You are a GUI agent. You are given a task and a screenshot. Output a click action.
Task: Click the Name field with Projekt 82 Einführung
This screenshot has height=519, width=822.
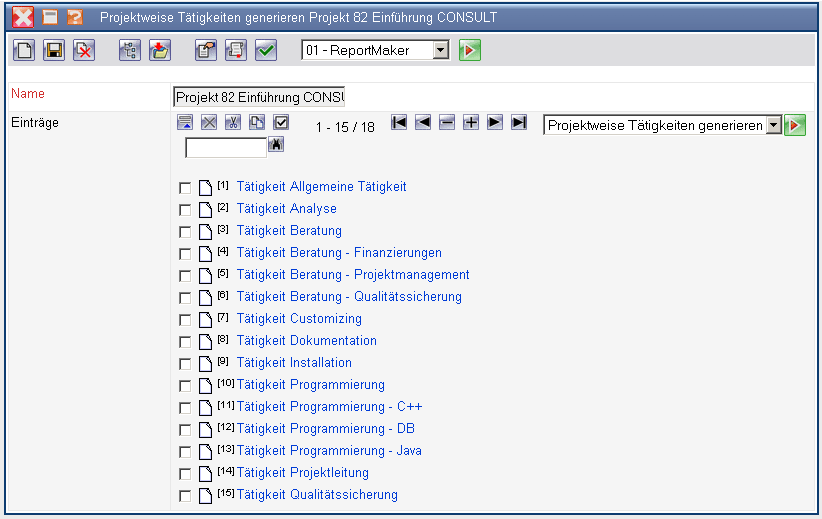click(259, 97)
